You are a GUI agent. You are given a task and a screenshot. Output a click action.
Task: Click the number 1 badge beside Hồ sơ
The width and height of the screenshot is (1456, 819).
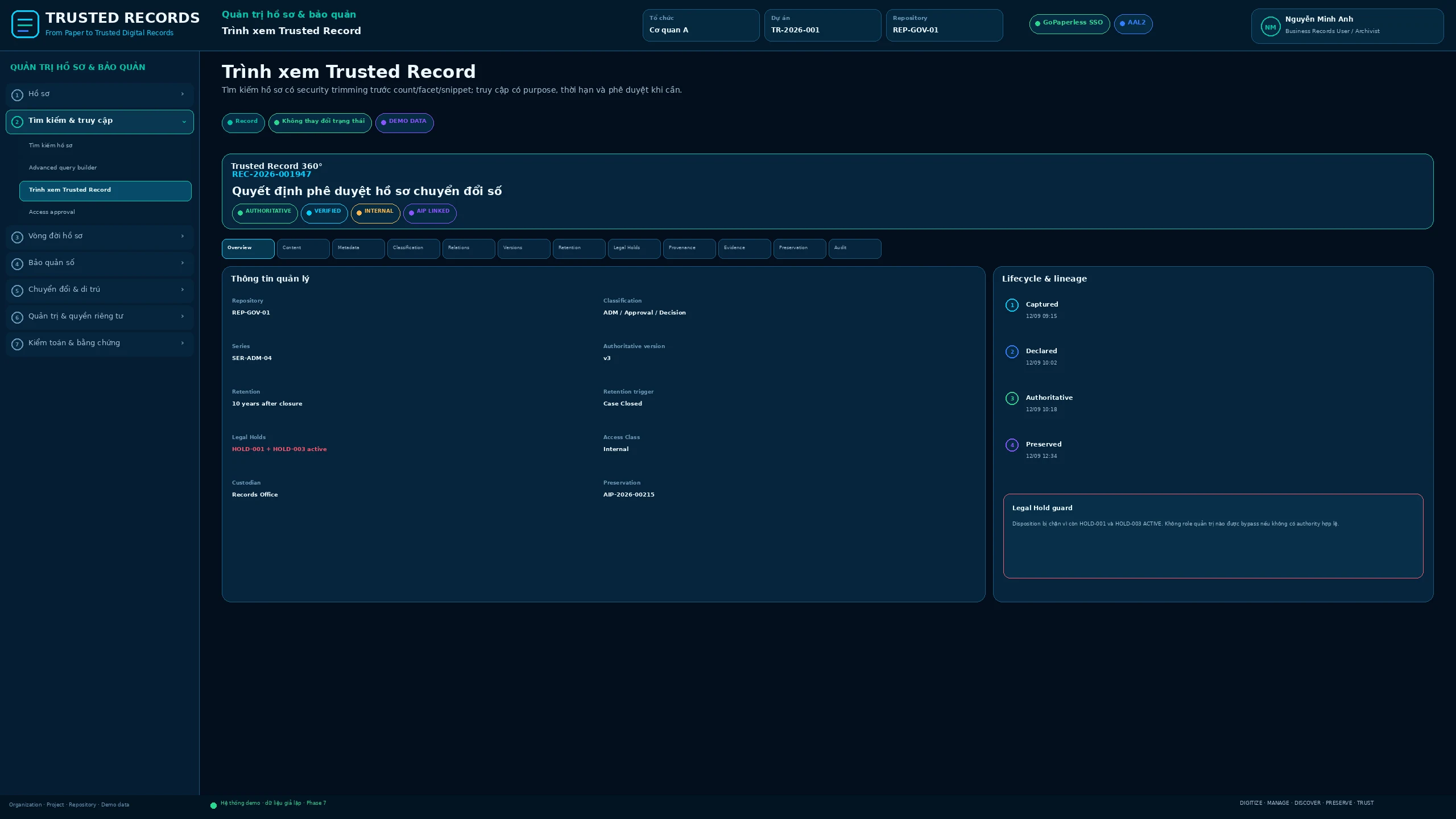pos(17,95)
